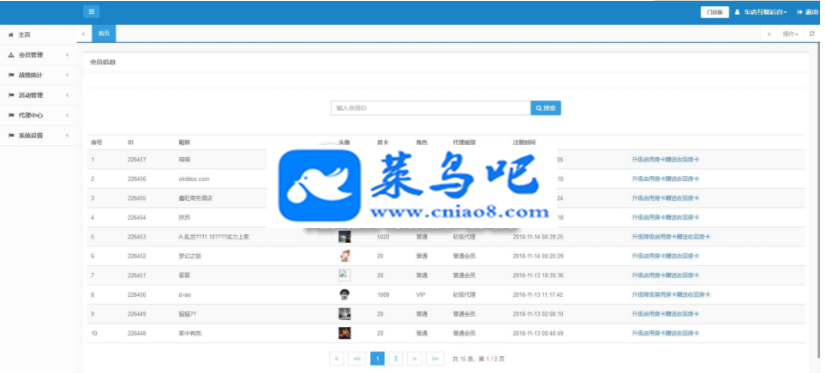Viewport: 825px width, 373px height.
Task: Focus the 输入会员ID search field
Action: [430, 108]
